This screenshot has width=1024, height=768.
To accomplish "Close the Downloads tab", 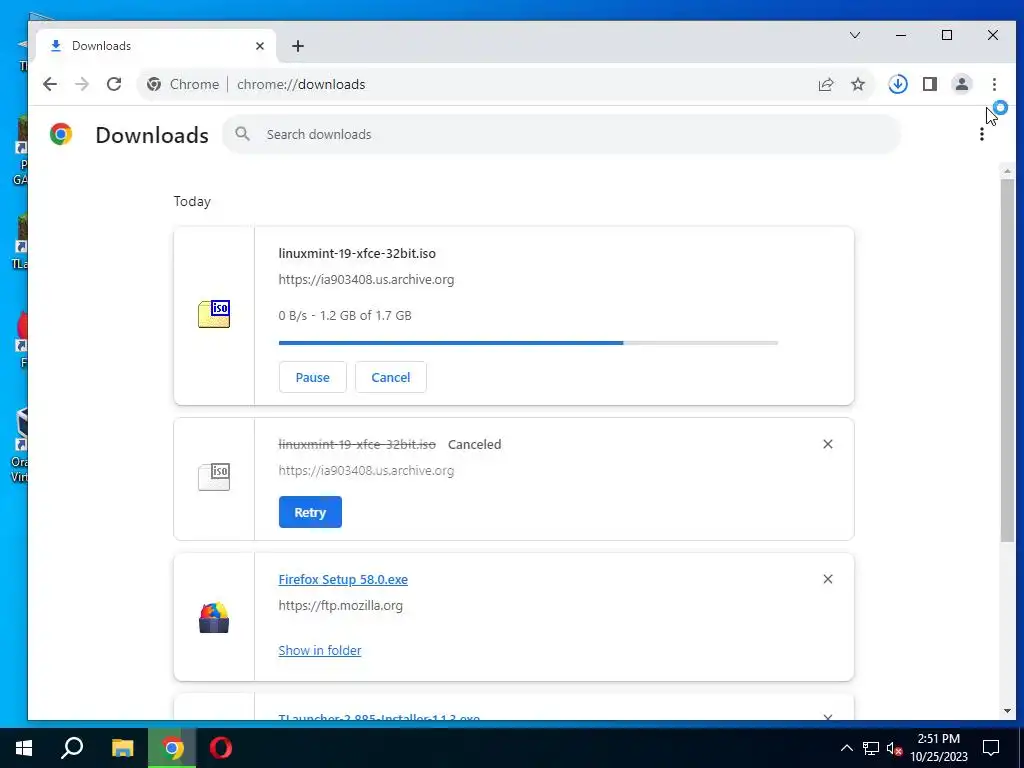I will click(260, 46).
